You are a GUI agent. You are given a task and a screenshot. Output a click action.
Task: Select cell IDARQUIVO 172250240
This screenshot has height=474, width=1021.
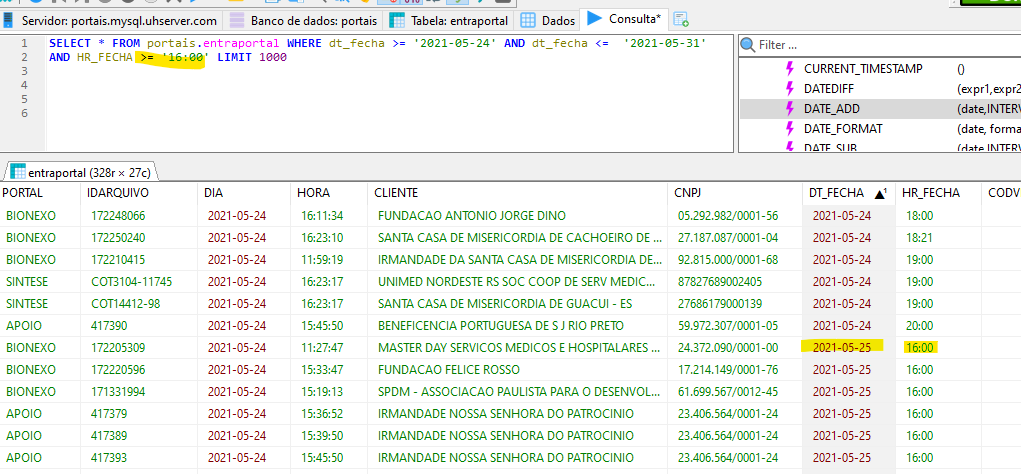coord(140,238)
